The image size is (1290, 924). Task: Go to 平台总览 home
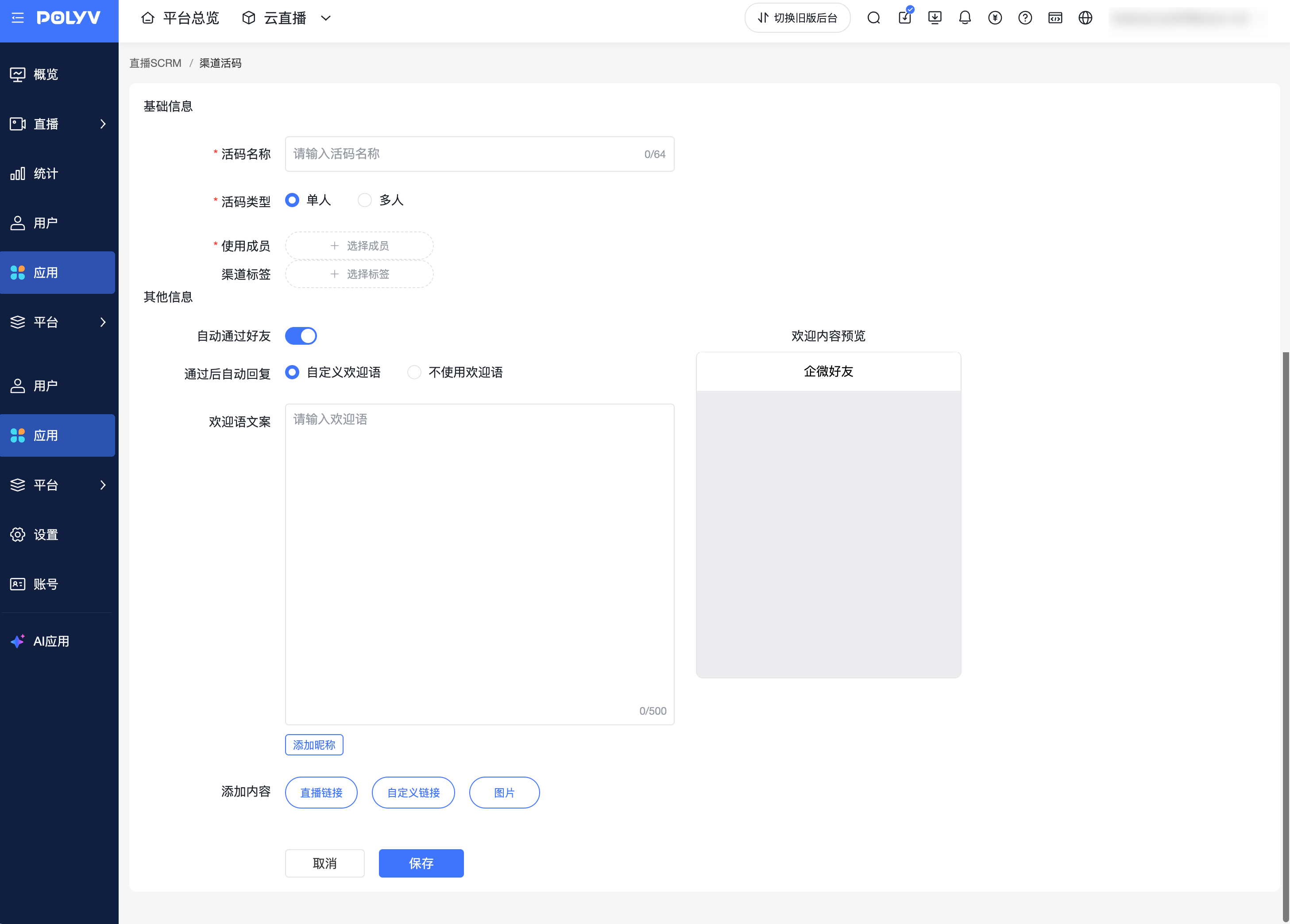point(180,18)
